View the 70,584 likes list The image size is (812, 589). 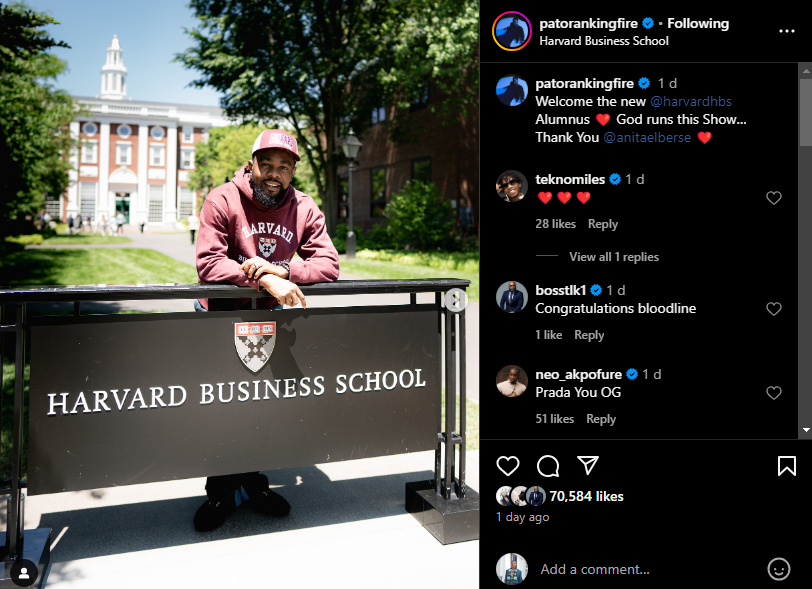[x=586, y=496]
